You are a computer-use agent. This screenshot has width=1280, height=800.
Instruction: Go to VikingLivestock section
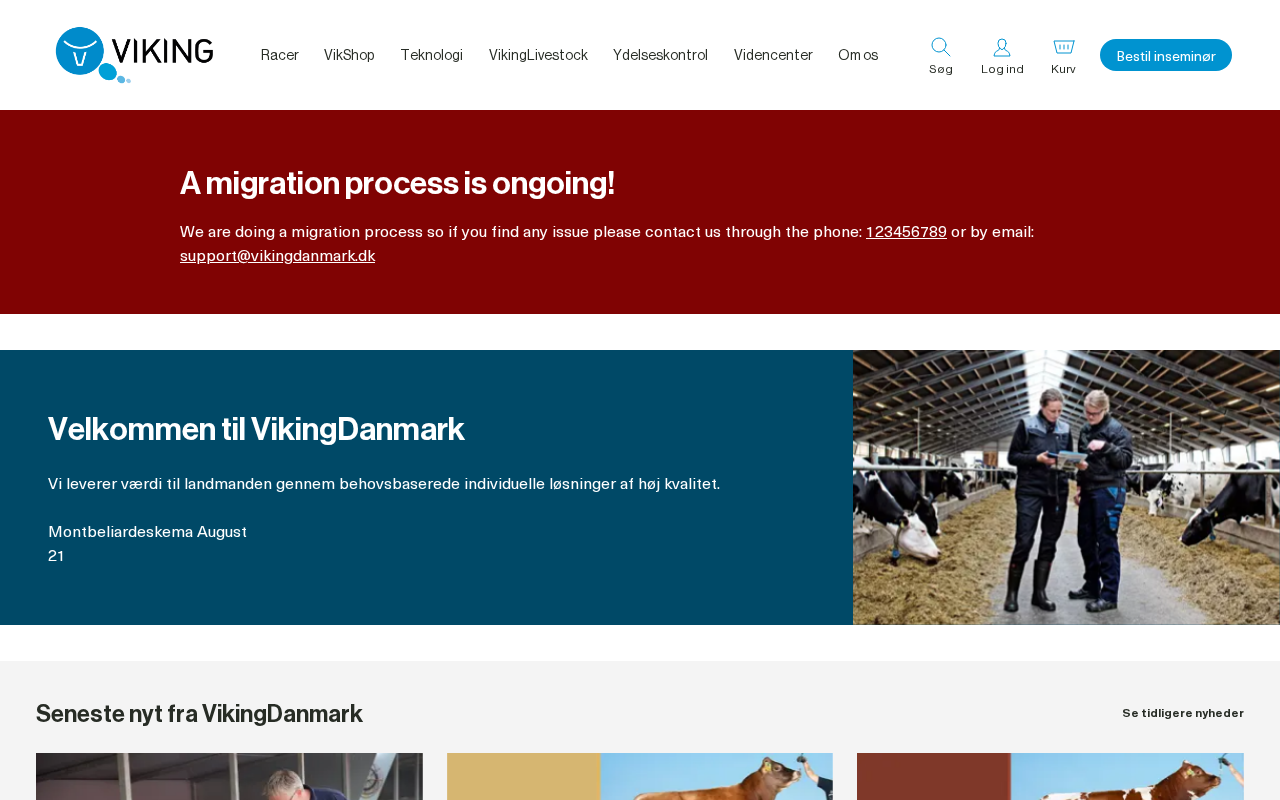(x=538, y=55)
